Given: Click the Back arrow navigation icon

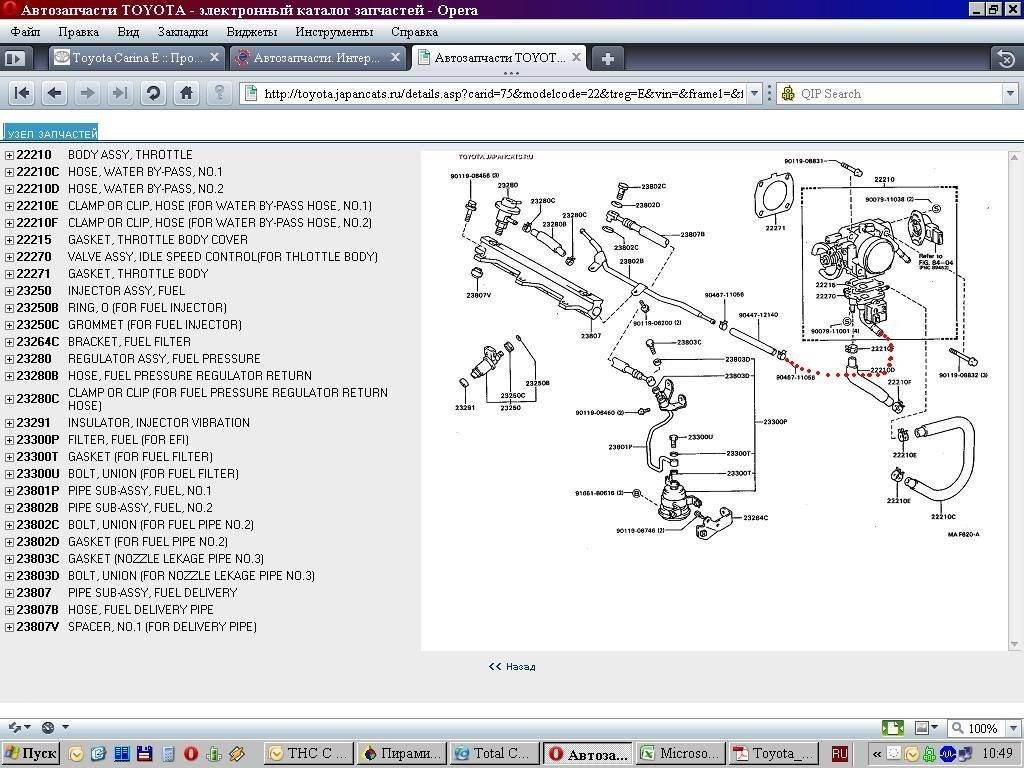Looking at the screenshot, I should [x=55, y=93].
